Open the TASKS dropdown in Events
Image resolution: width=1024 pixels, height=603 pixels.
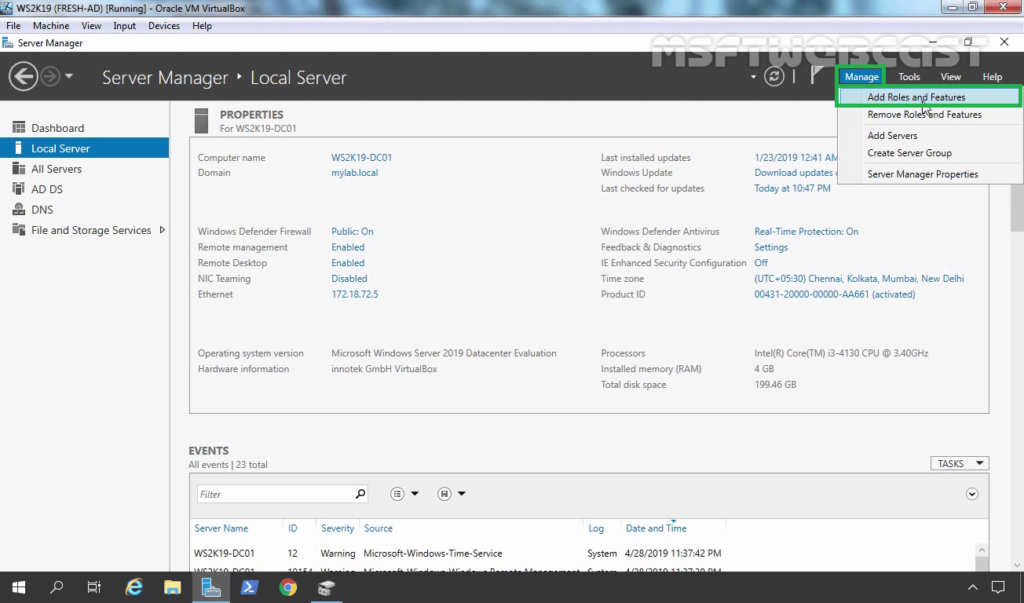click(x=959, y=464)
